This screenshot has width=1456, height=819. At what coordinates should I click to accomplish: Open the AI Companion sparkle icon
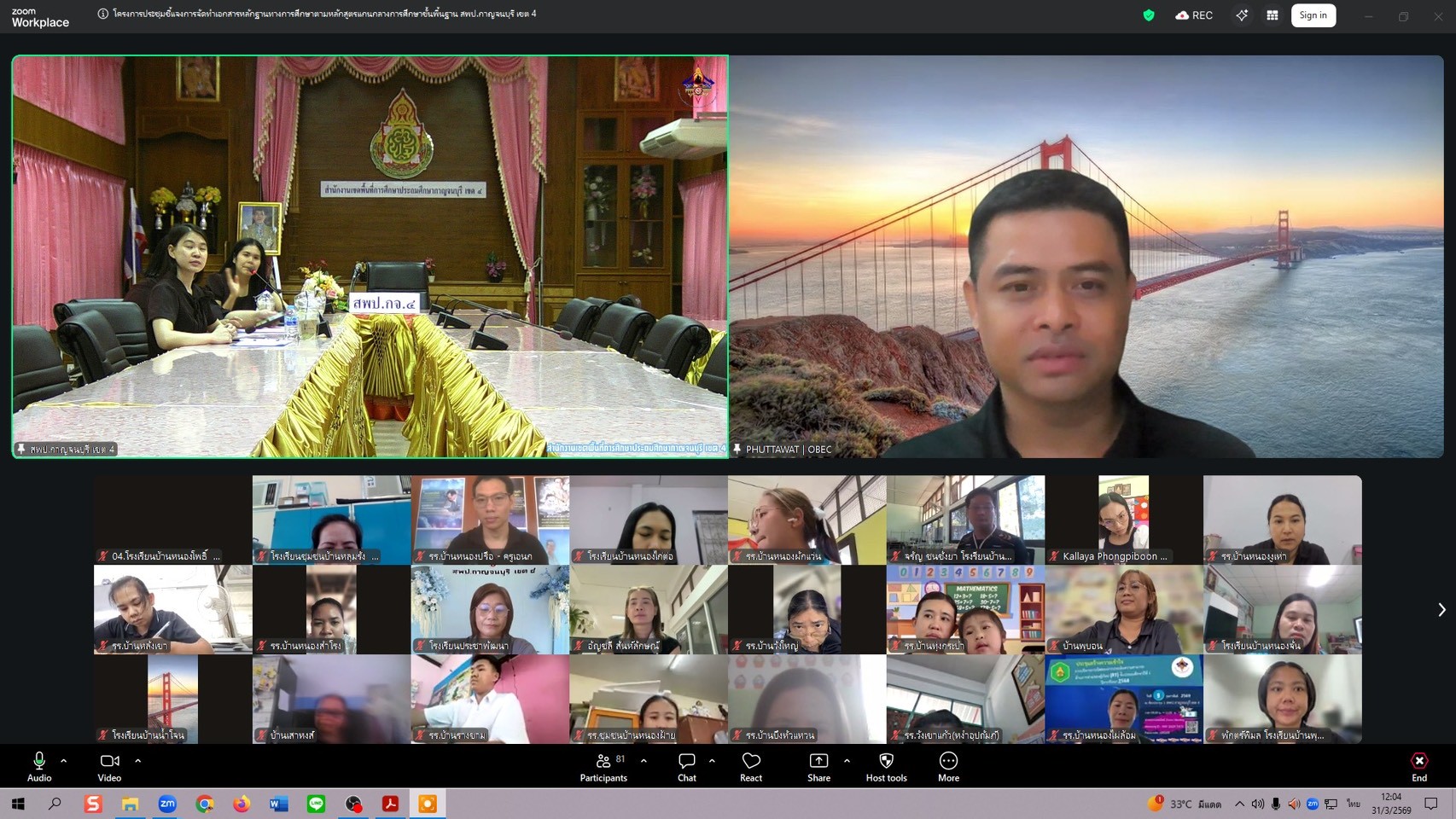[x=1242, y=15]
